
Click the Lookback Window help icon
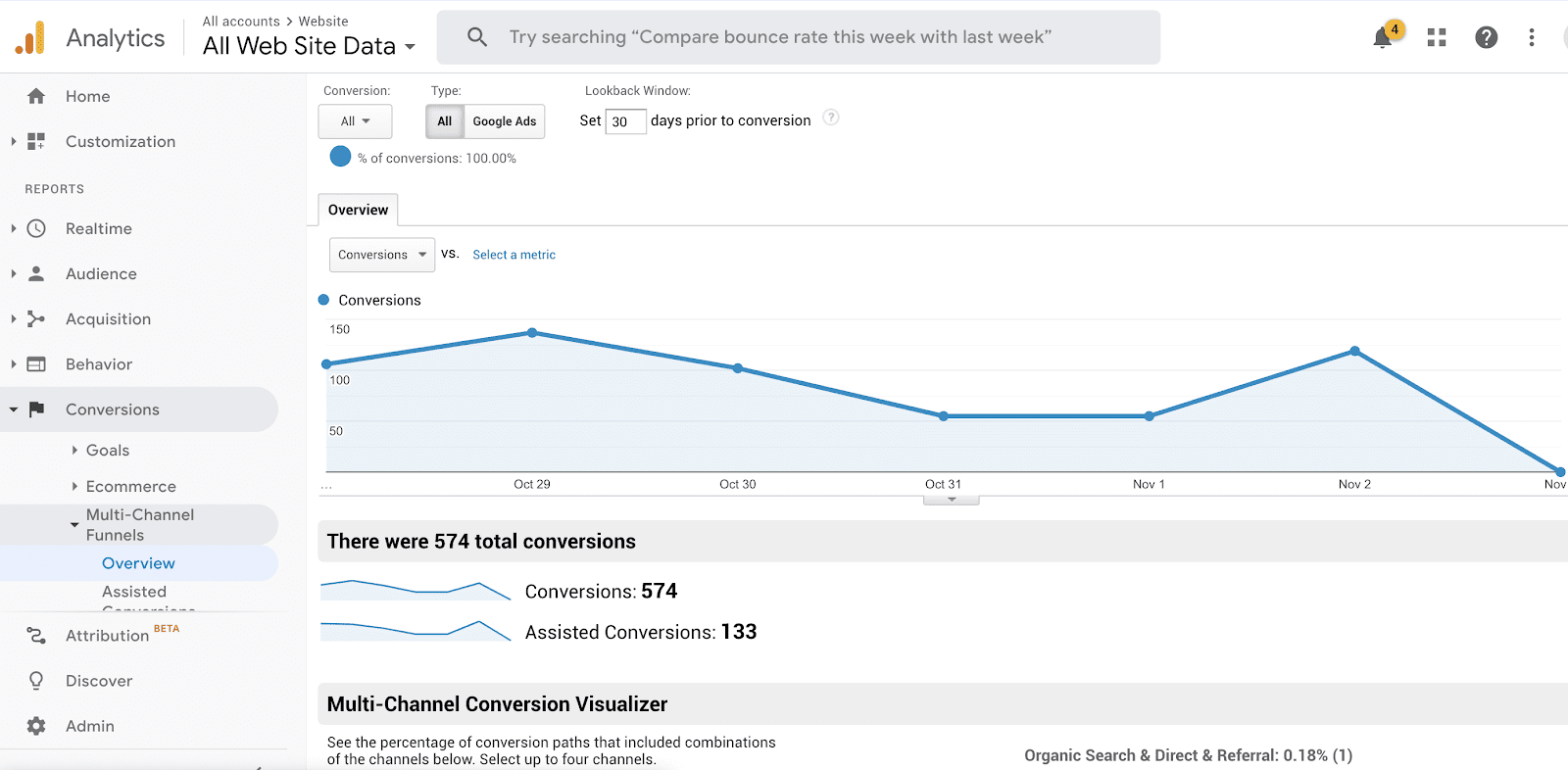click(x=830, y=118)
